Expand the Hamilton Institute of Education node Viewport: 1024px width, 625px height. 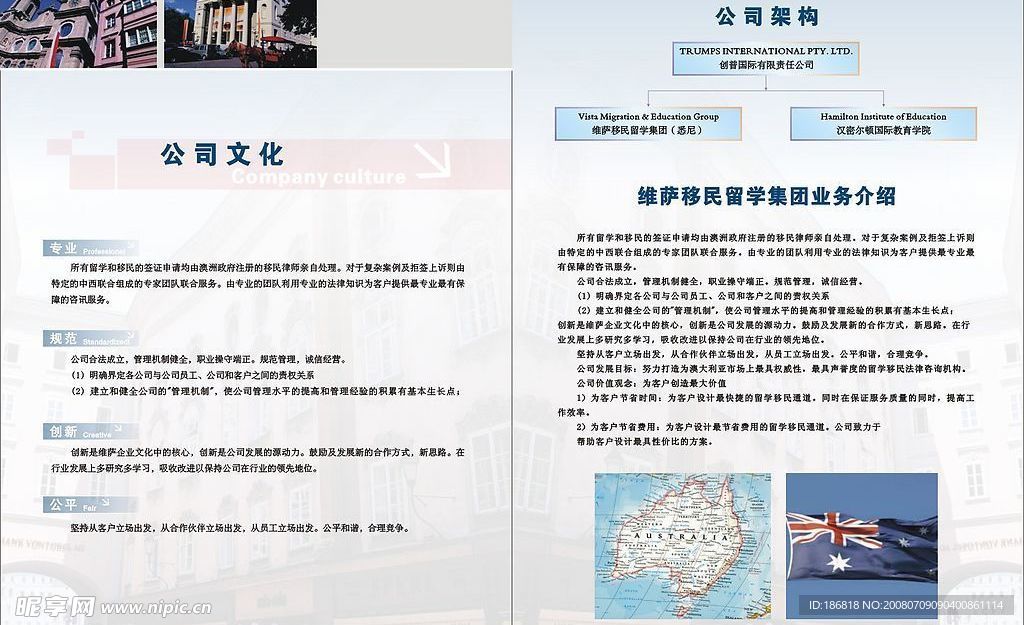(884, 123)
